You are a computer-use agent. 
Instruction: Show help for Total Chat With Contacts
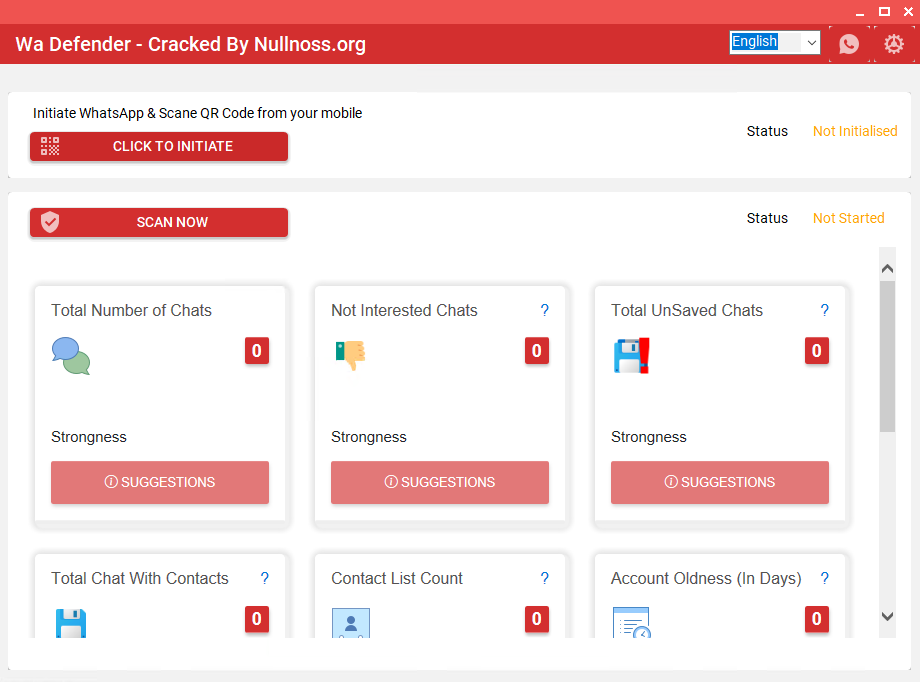pyautogui.click(x=265, y=579)
